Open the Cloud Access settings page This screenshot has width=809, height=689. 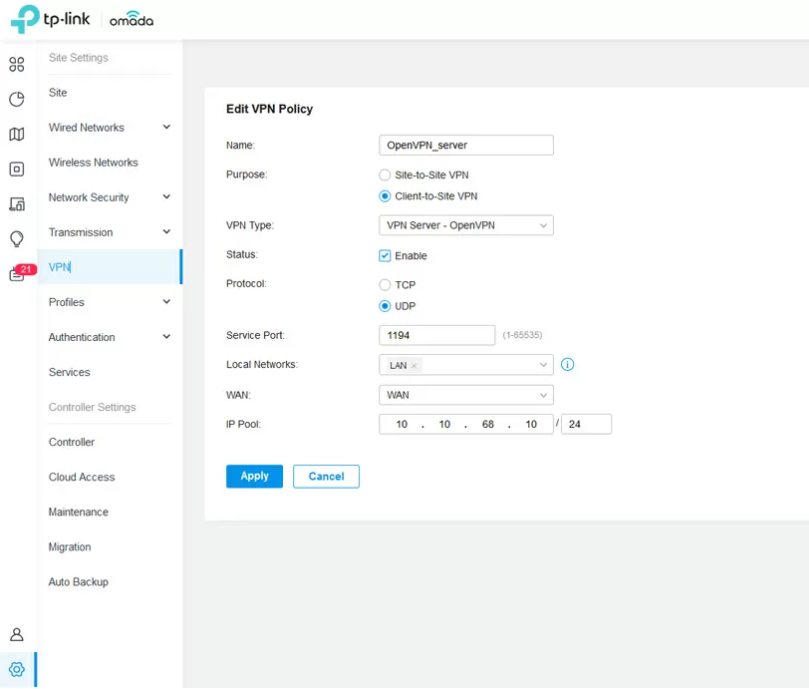81,477
